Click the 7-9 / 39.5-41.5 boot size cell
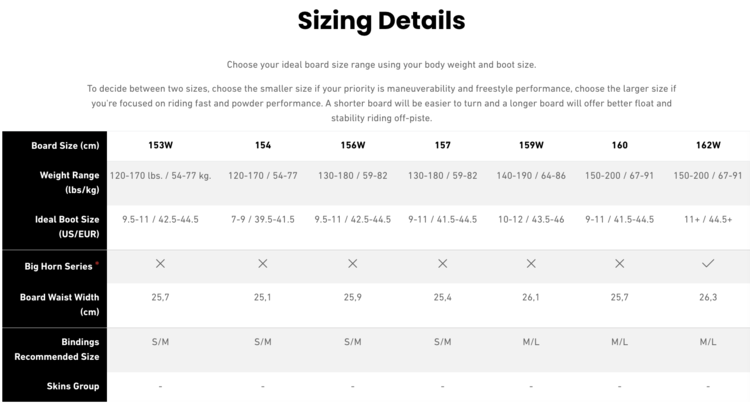 point(263,219)
